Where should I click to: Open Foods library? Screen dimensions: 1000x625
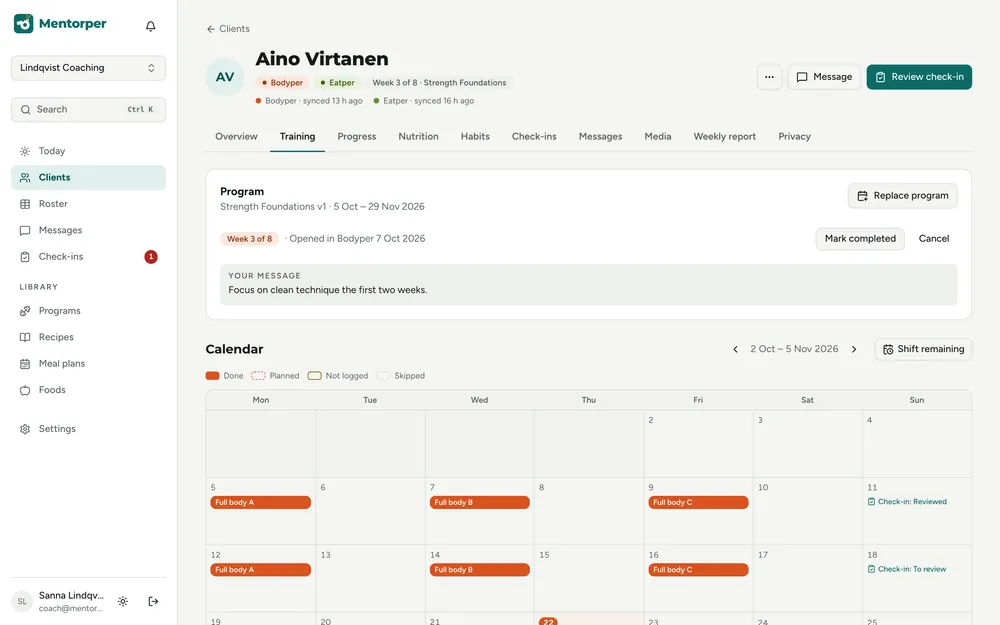tap(88, 390)
